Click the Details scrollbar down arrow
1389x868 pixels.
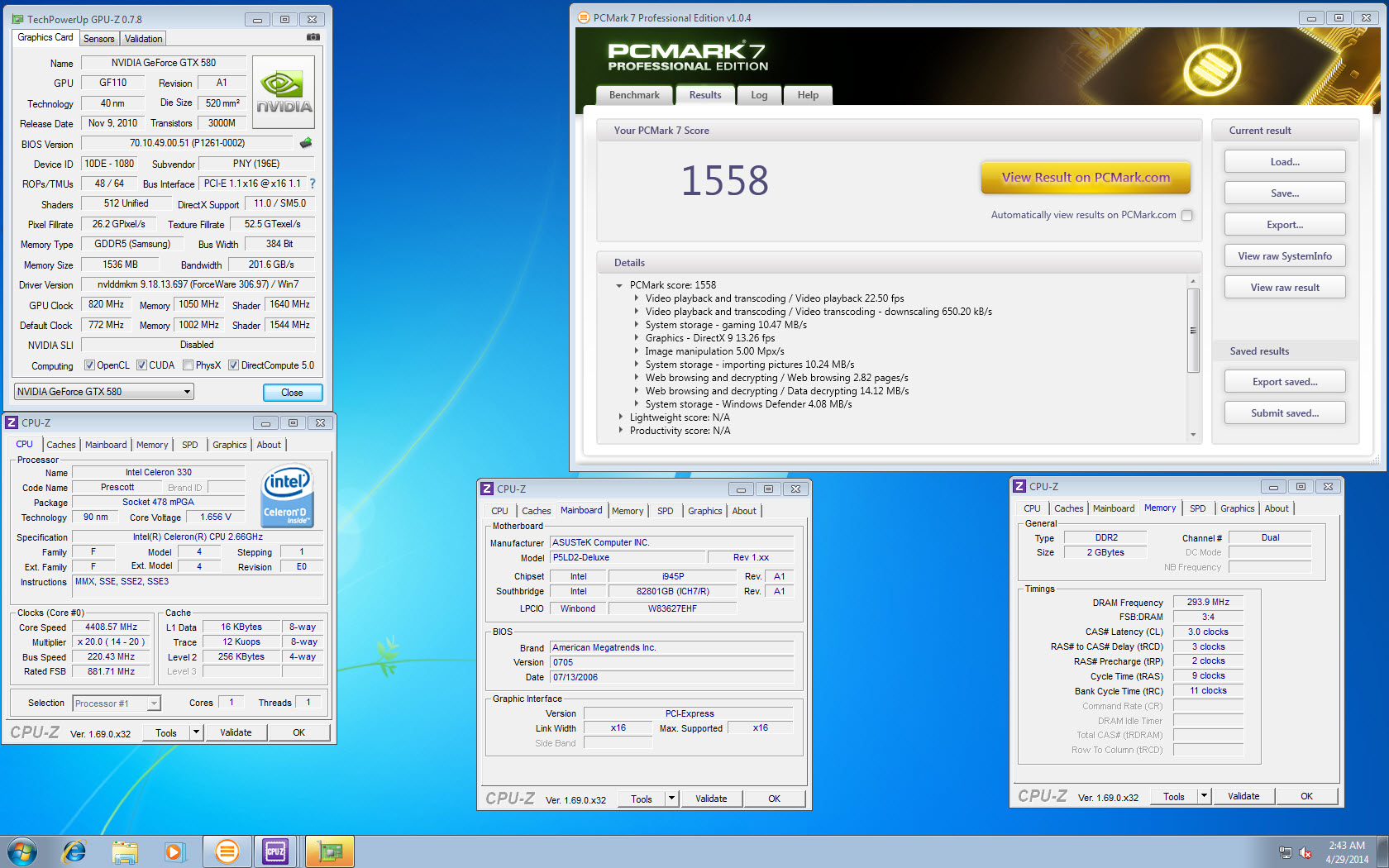[1193, 435]
